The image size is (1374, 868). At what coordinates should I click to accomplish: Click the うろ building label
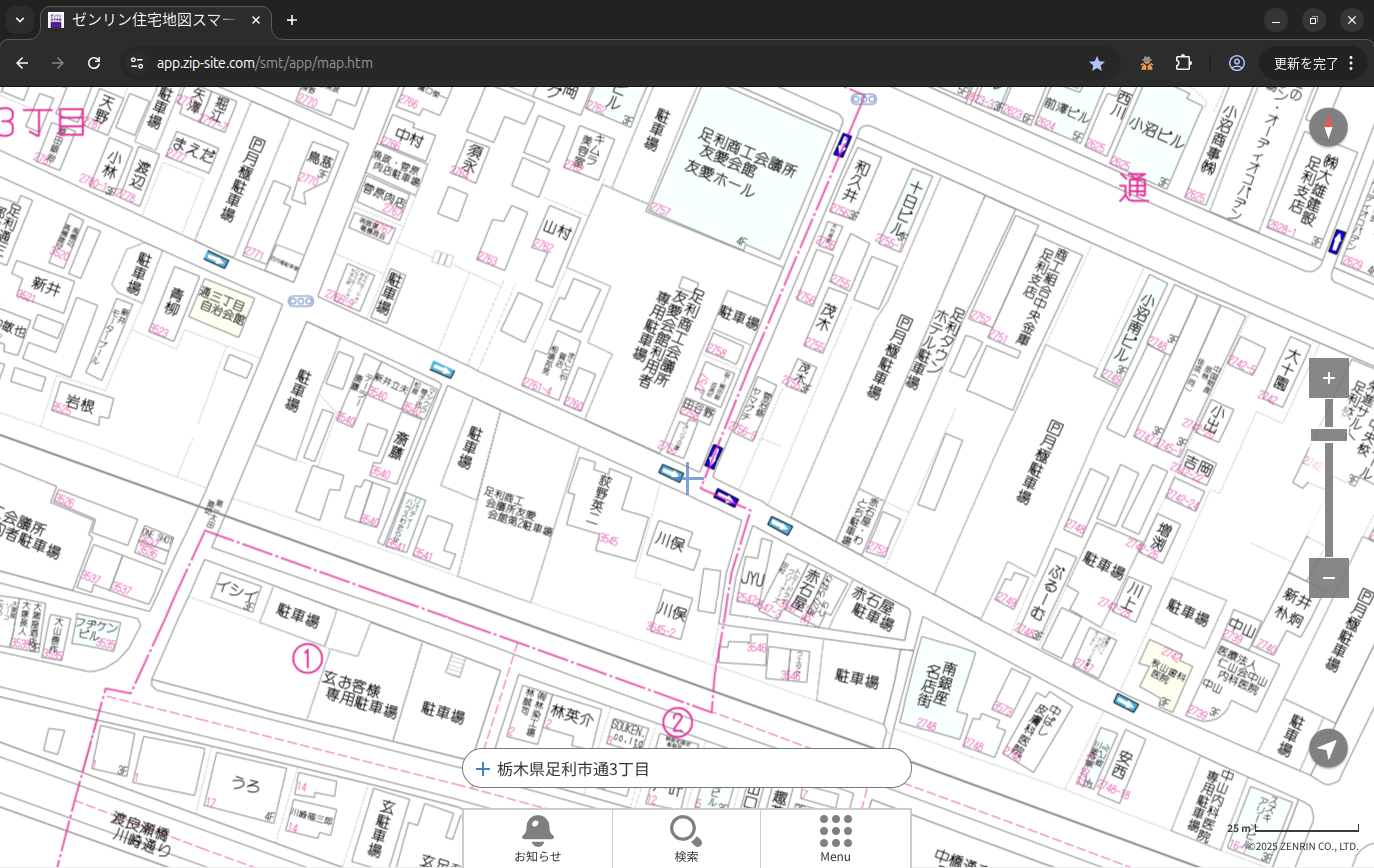[247, 783]
